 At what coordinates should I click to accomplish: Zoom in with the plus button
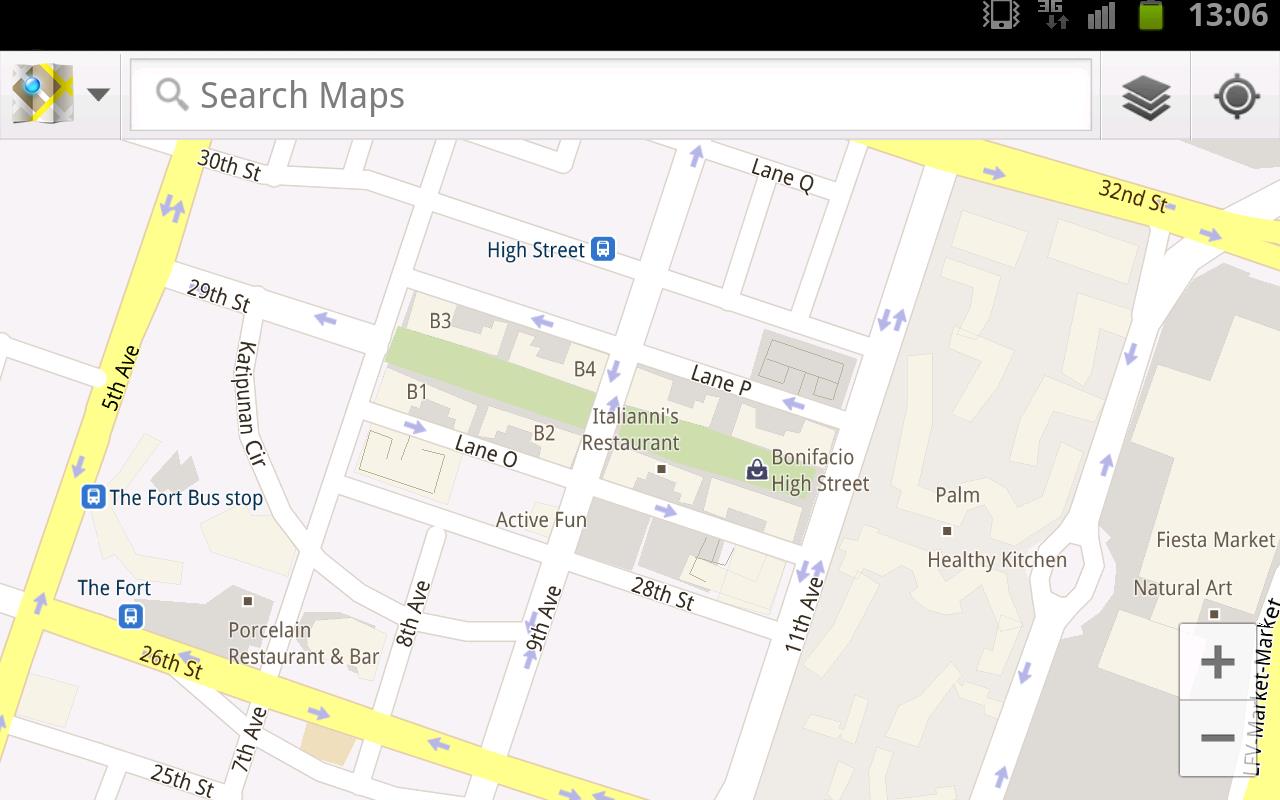1217,662
